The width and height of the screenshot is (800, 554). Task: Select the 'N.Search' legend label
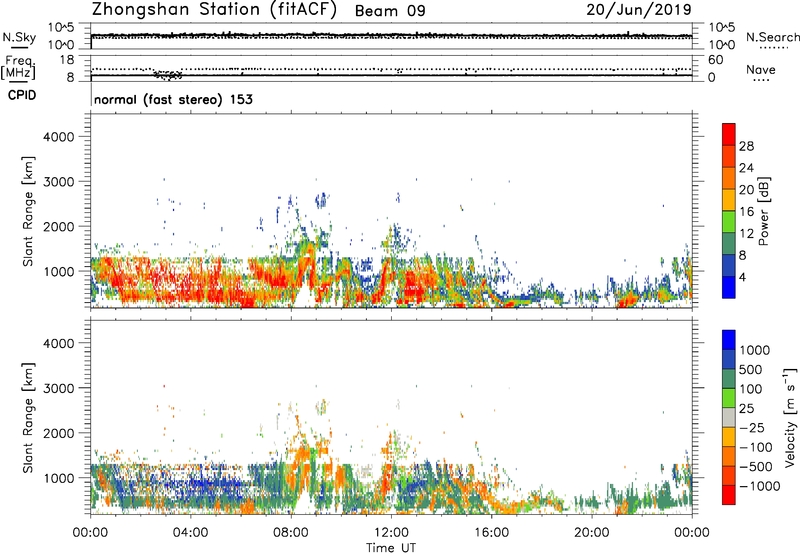click(x=772, y=37)
